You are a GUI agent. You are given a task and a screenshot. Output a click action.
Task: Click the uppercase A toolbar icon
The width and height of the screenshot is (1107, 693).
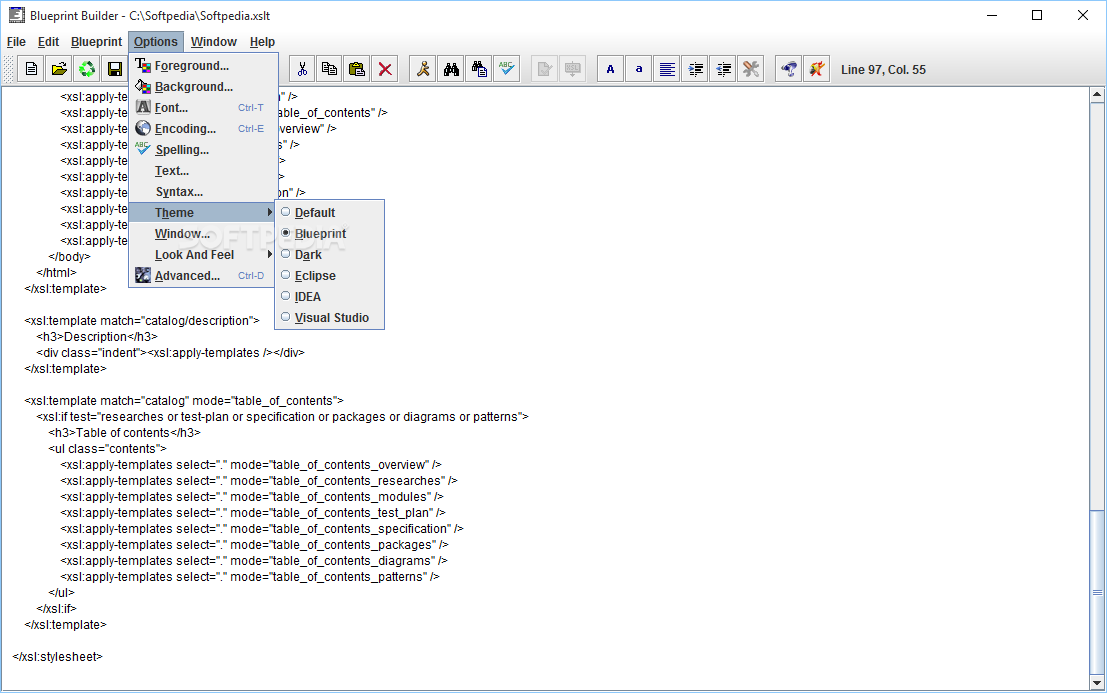click(x=611, y=69)
